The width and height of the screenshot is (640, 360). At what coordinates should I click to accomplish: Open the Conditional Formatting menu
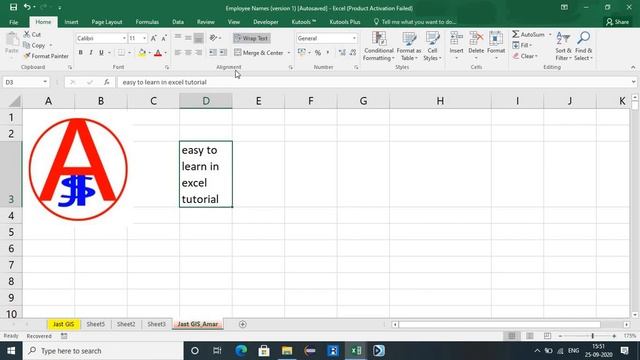click(378, 47)
